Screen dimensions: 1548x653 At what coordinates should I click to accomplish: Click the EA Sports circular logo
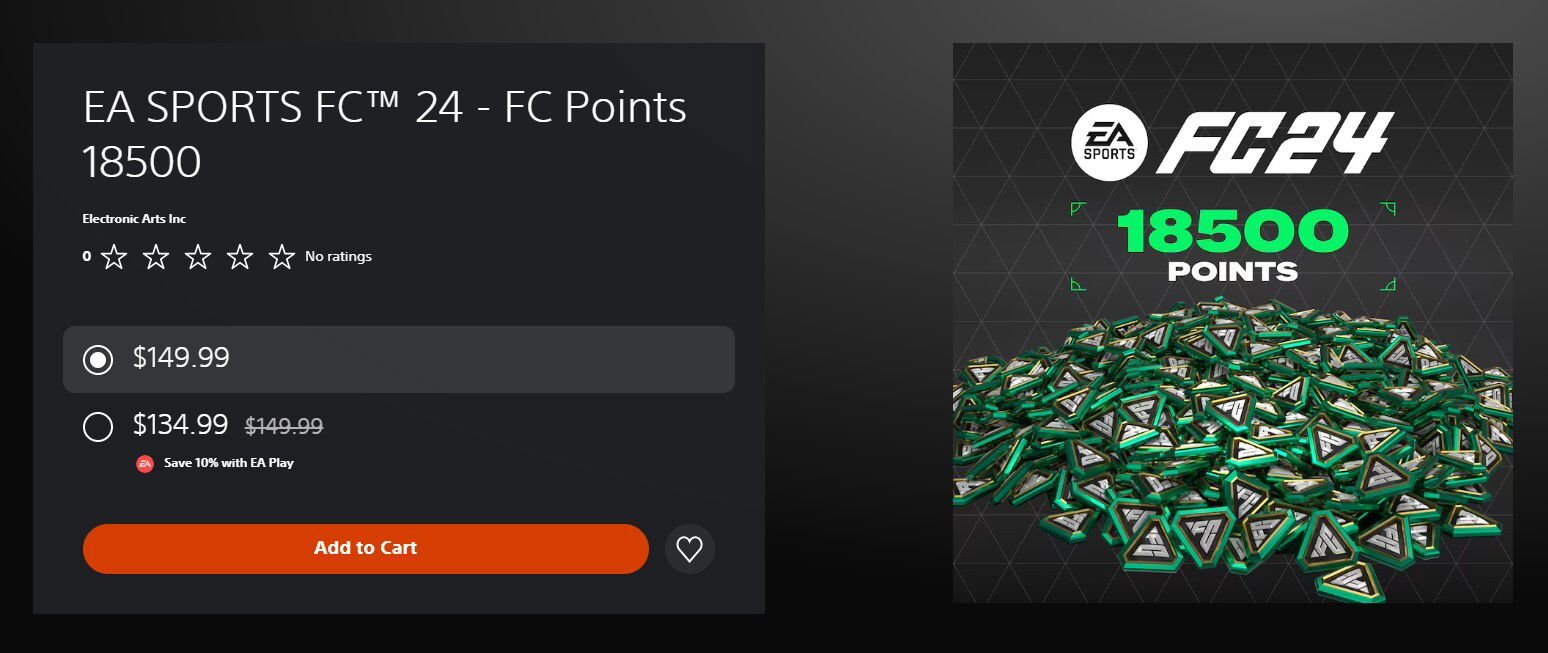[x=1110, y=144]
